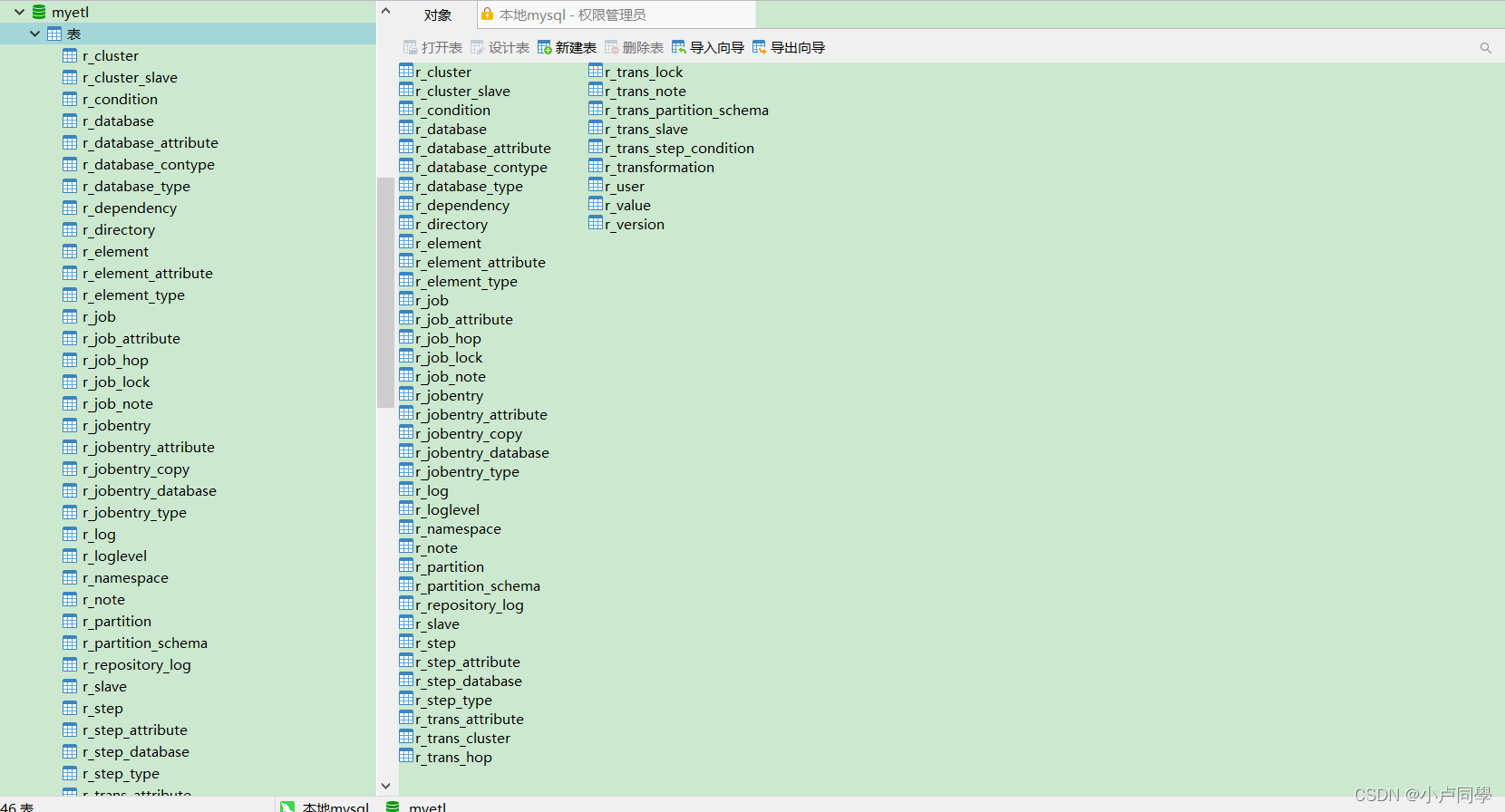Select r_dependency in the left tree
This screenshot has width=1505, height=812.
tap(130, 208)
